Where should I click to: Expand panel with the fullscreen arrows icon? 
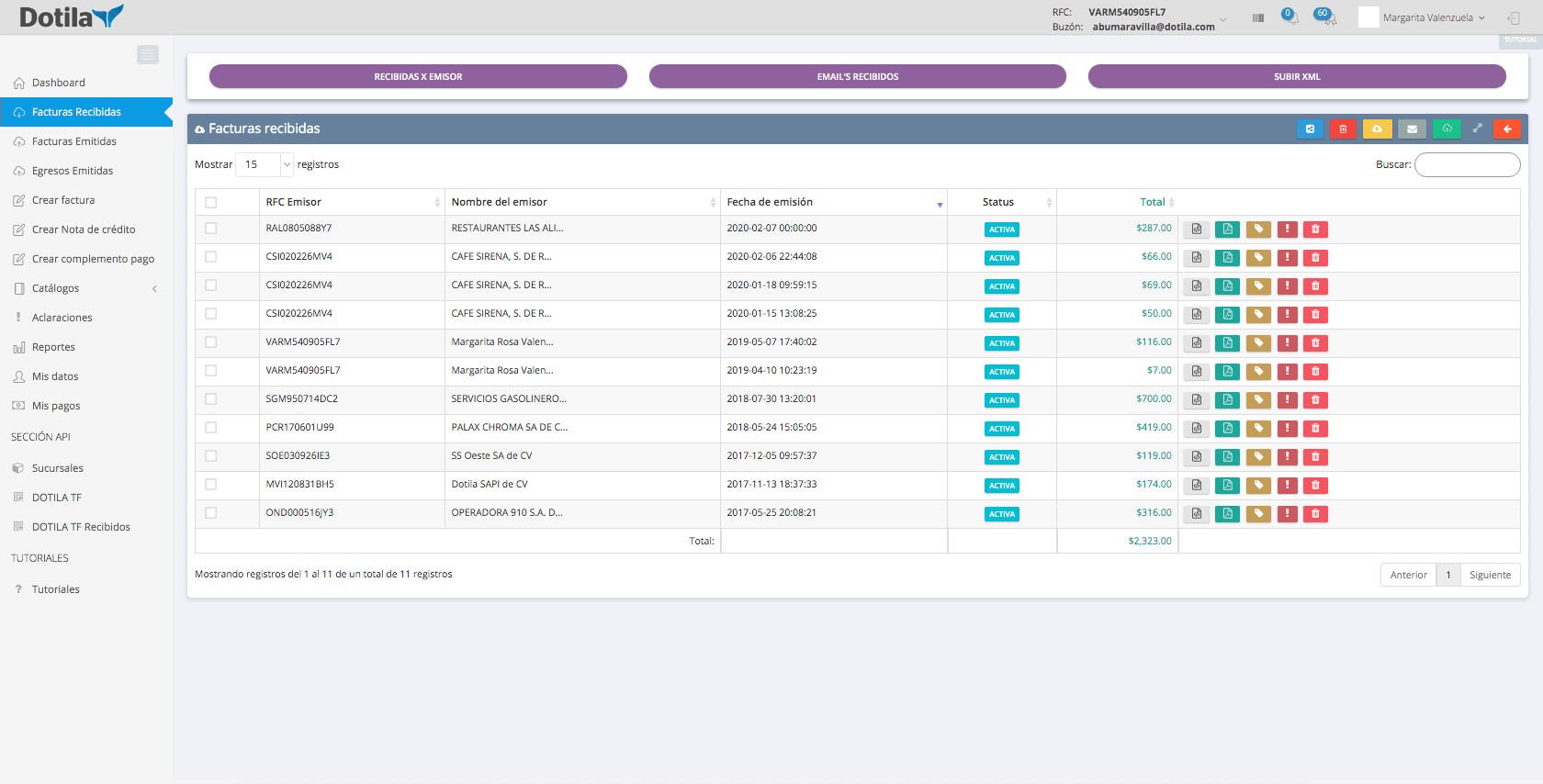[x=1477, y=129]
